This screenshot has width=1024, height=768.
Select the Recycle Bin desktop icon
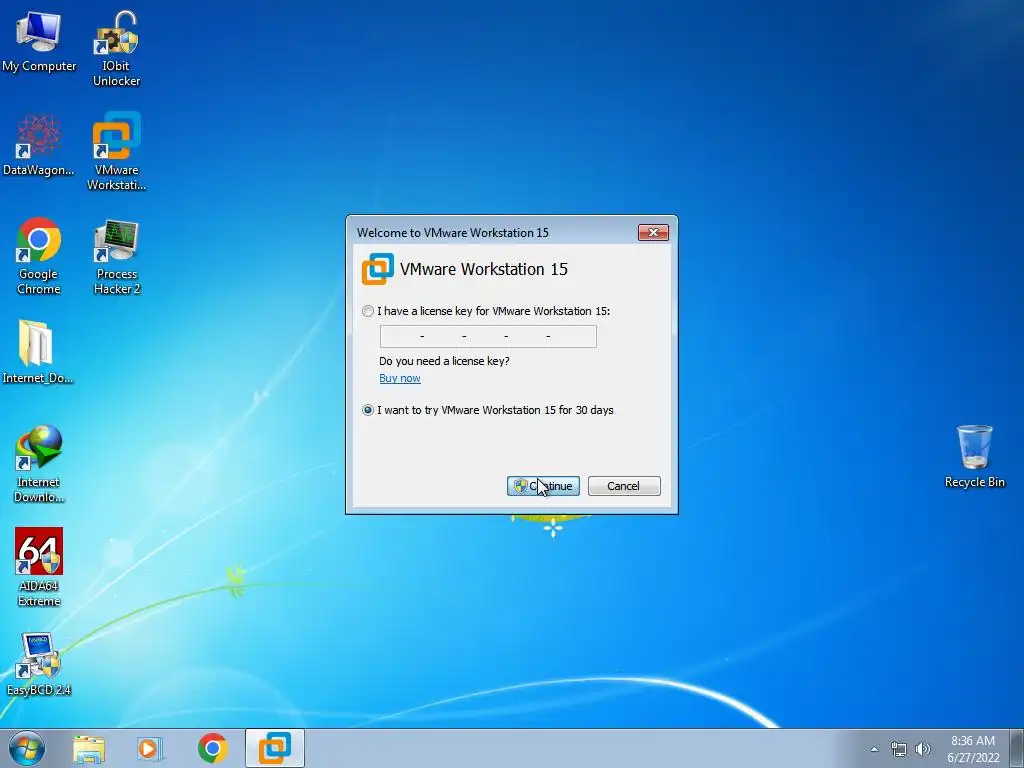pyautogui.click(x=974, y=456)
